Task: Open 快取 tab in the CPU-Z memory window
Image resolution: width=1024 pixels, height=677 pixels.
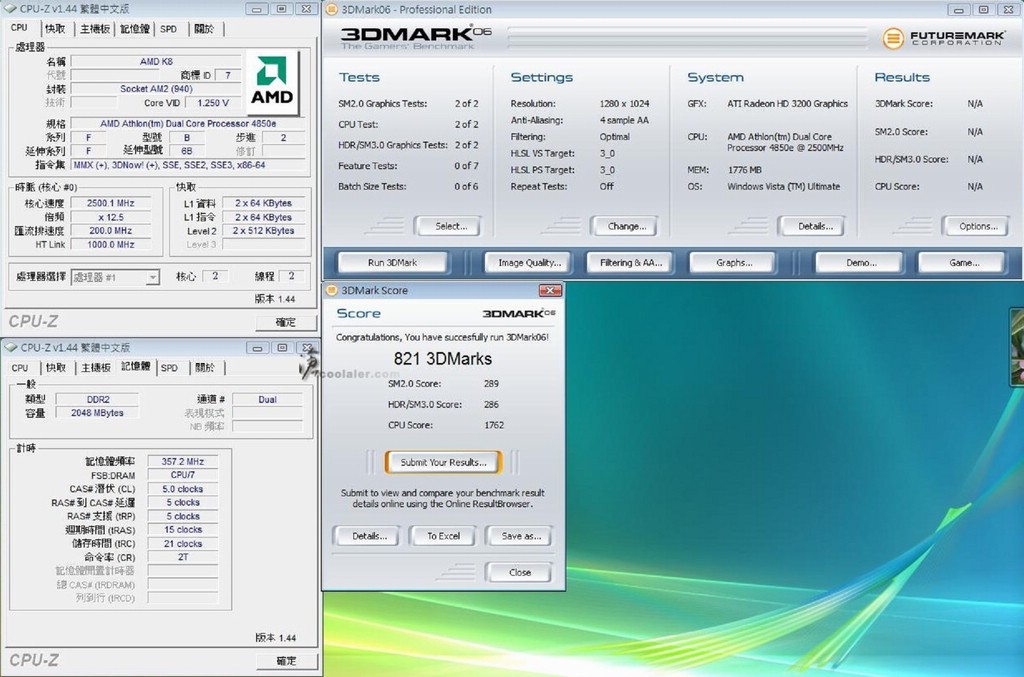Action: pos(56,368)
